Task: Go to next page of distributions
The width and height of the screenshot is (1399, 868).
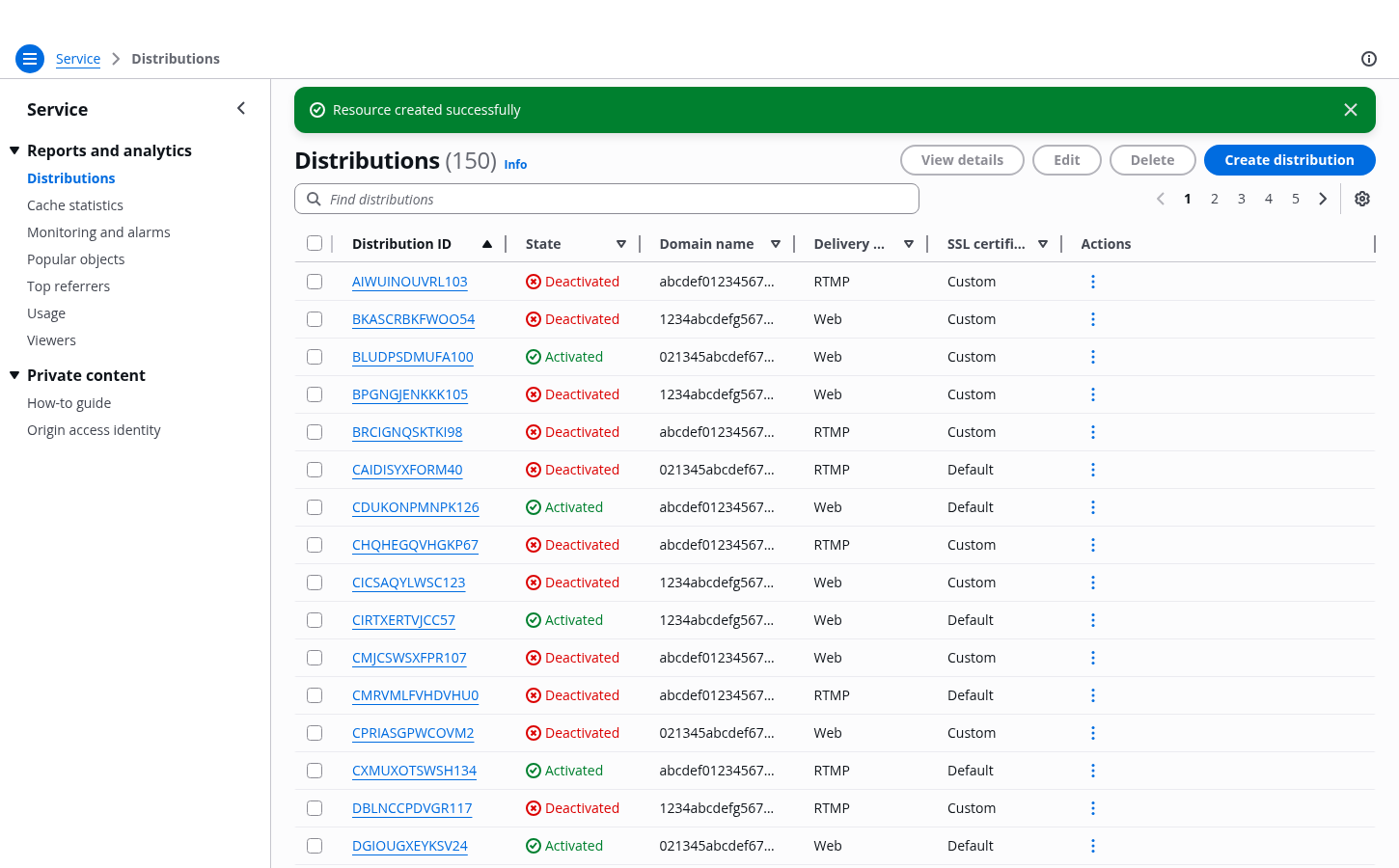Action: 1323,199
